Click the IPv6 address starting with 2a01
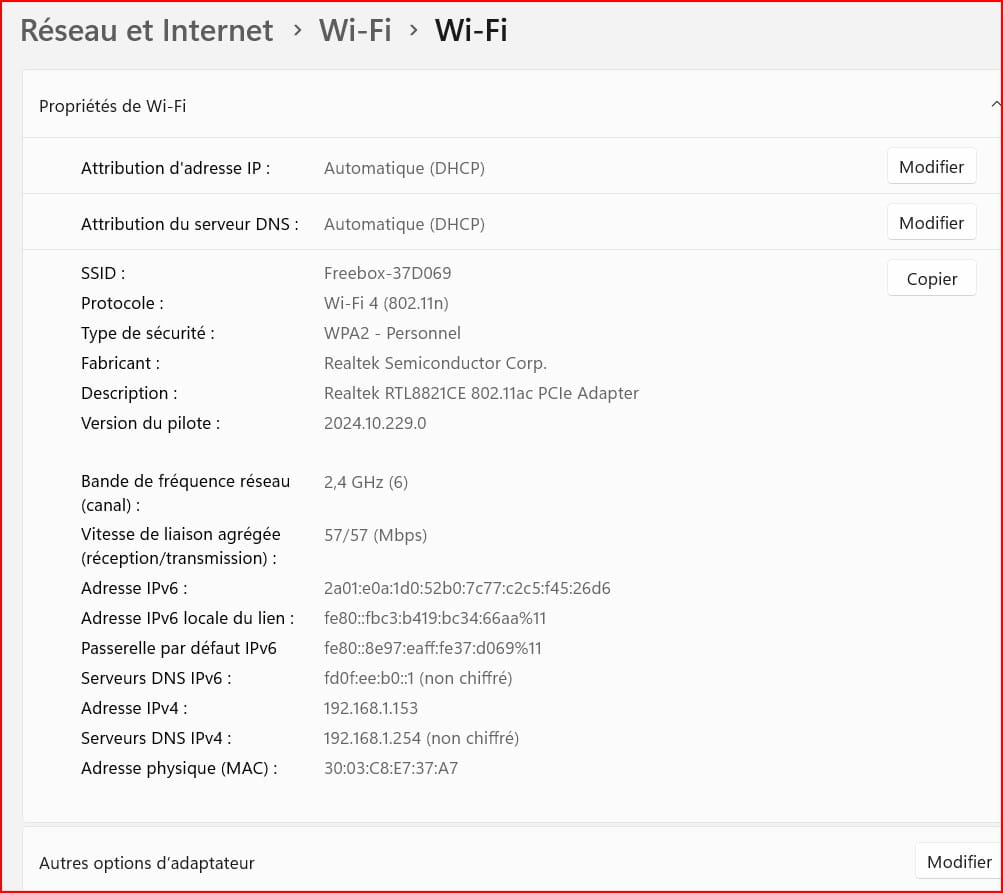 click(x=467, y=588)
